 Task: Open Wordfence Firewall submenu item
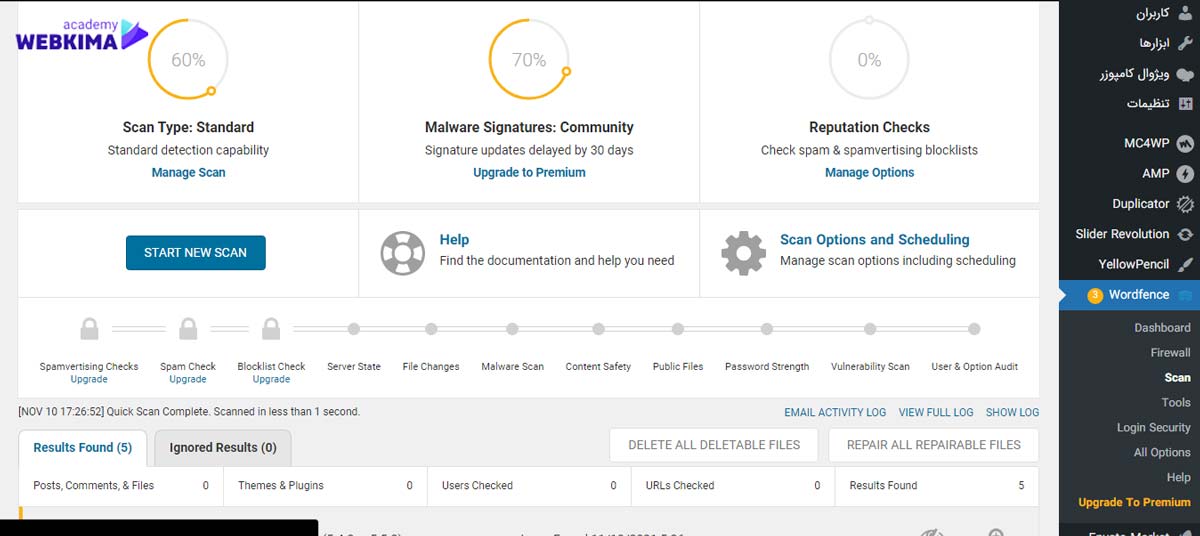1170,353
